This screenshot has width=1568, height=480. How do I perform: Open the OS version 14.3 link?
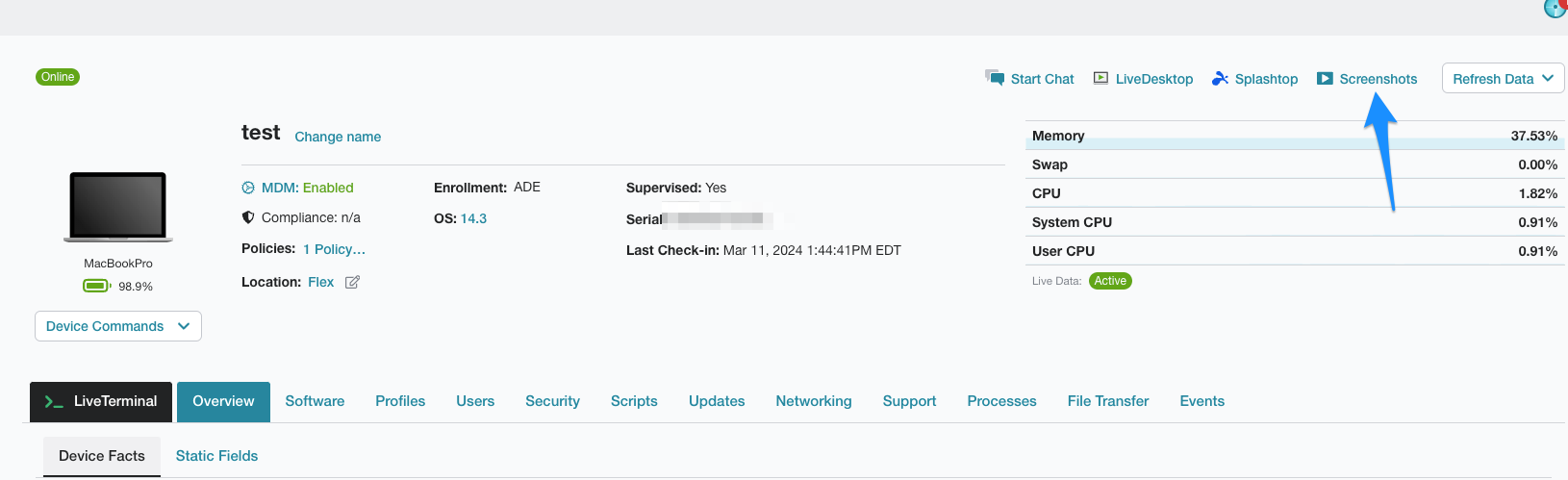473,218
